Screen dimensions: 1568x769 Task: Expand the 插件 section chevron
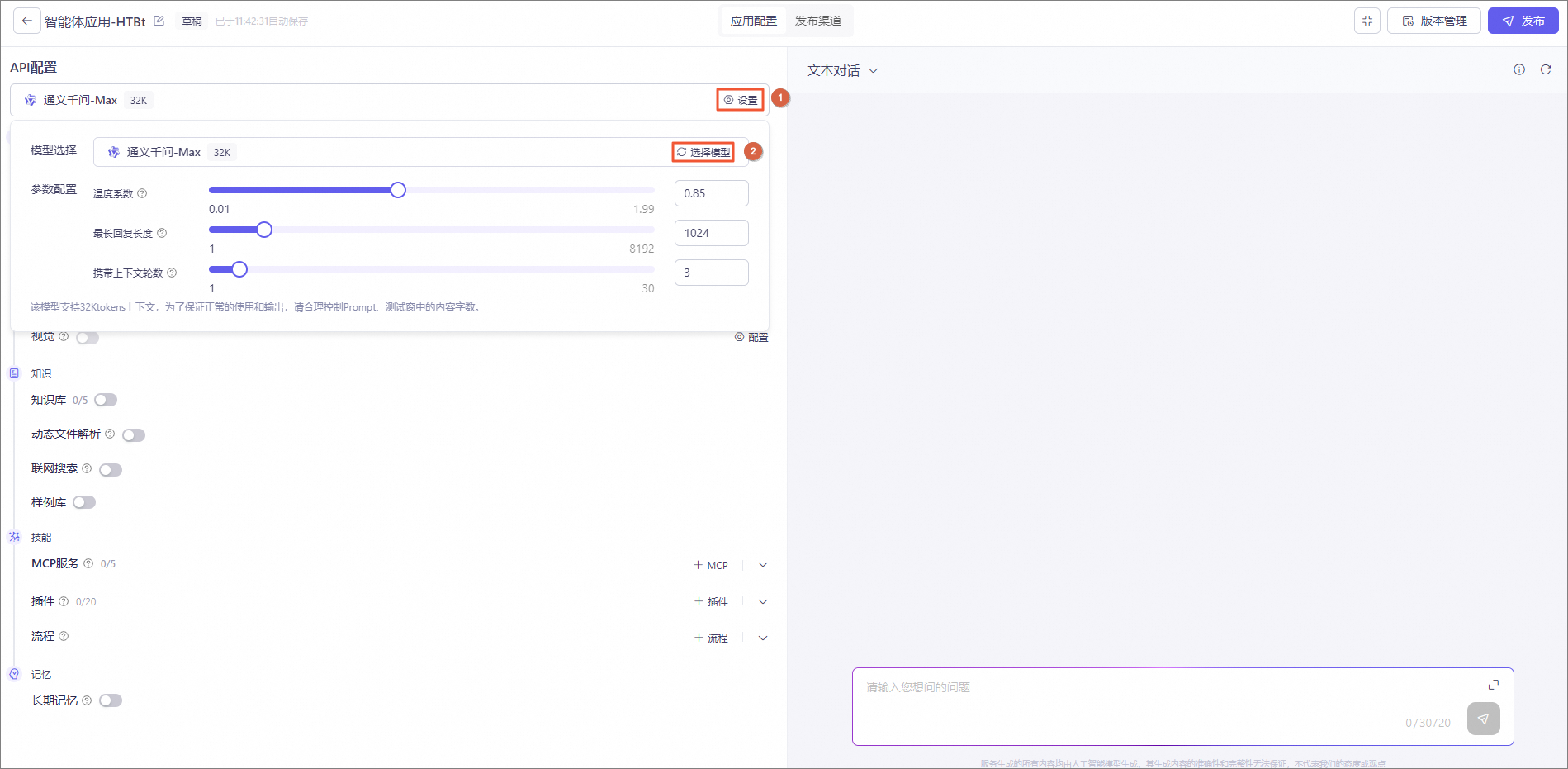pos(763,601)
